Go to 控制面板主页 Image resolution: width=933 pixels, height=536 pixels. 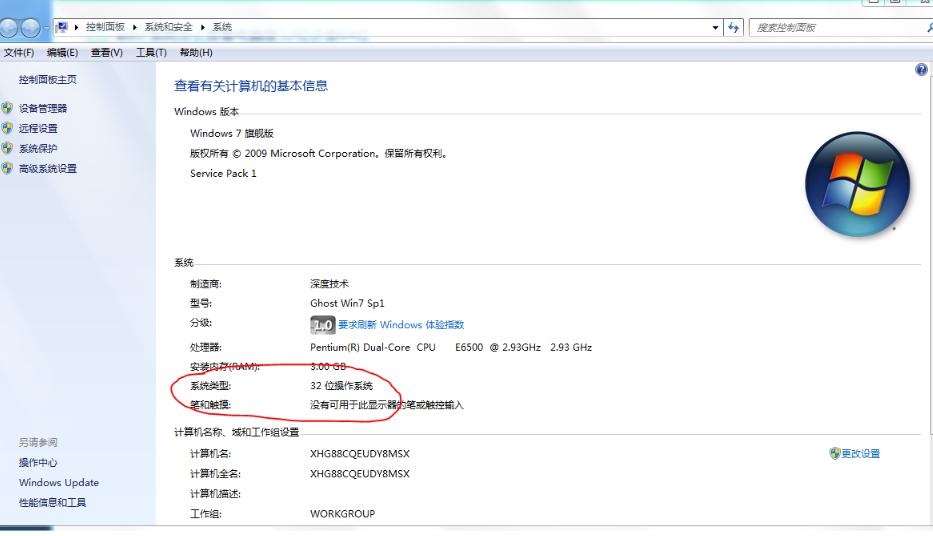48,79
